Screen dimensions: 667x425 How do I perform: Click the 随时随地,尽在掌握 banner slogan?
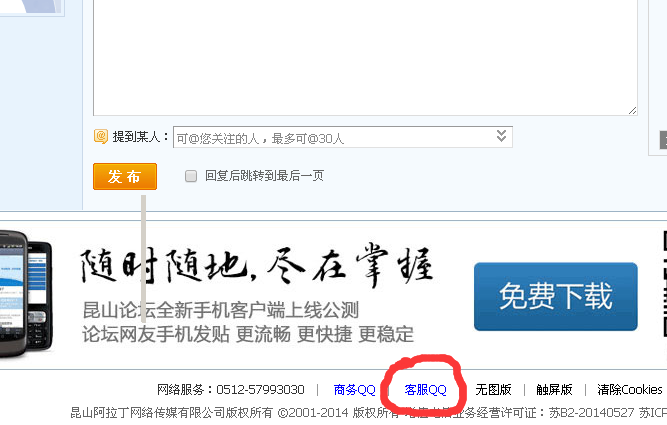click(257, 266)
